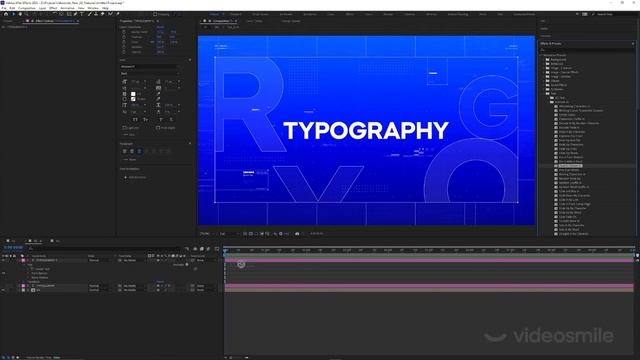The width and height of the screenshot is (640, 360).
Task: Open parent link dropdown for TYPOGRAPHY 2
Action: pyautogui.click(x=204, y=260)
